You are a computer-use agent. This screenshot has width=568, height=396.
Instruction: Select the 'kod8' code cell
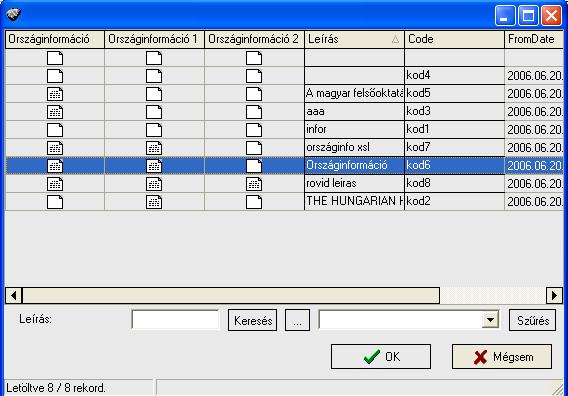[454, 184]
